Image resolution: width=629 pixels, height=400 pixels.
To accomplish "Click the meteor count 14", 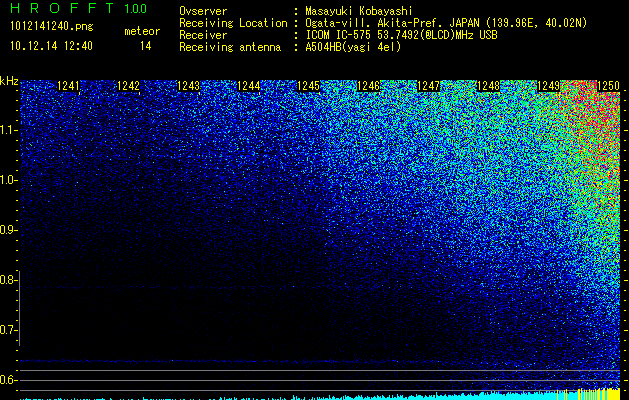I will [146, 46].
